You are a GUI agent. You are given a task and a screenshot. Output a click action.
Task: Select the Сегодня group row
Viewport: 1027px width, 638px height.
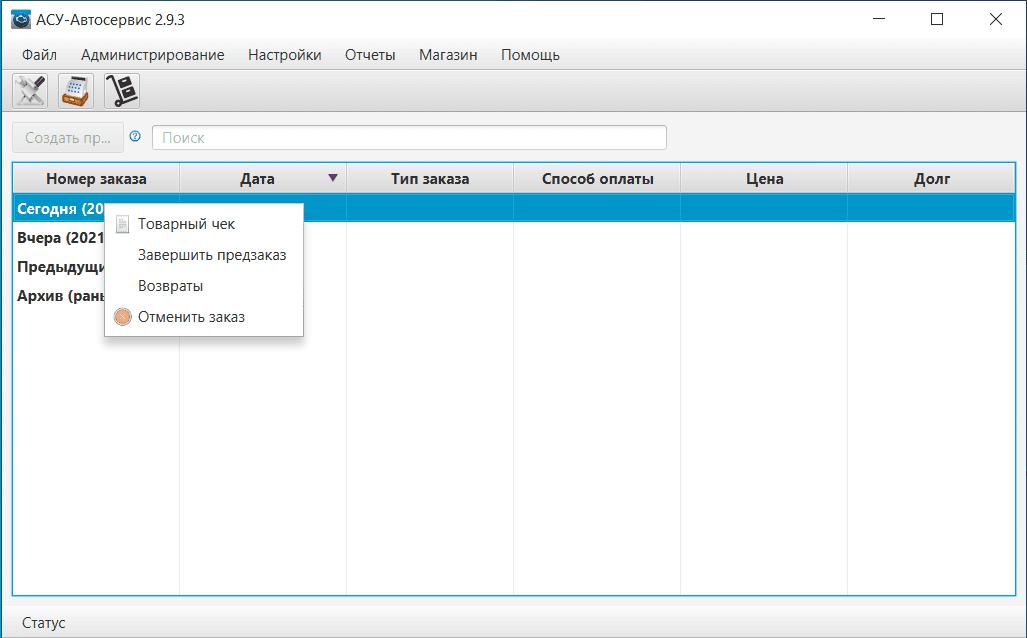[x=514, y=208]
